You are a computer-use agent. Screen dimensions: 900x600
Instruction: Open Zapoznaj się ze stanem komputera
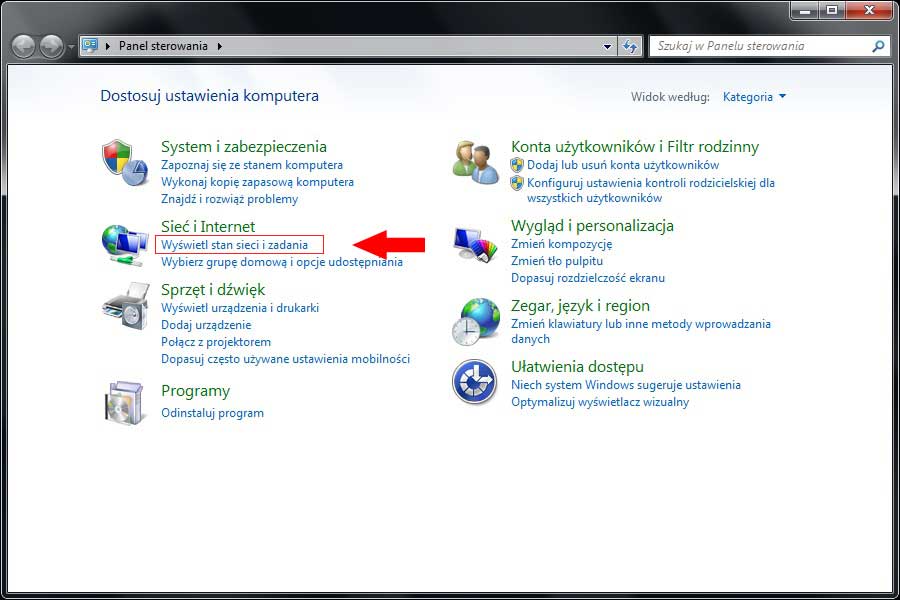[251, 165]
